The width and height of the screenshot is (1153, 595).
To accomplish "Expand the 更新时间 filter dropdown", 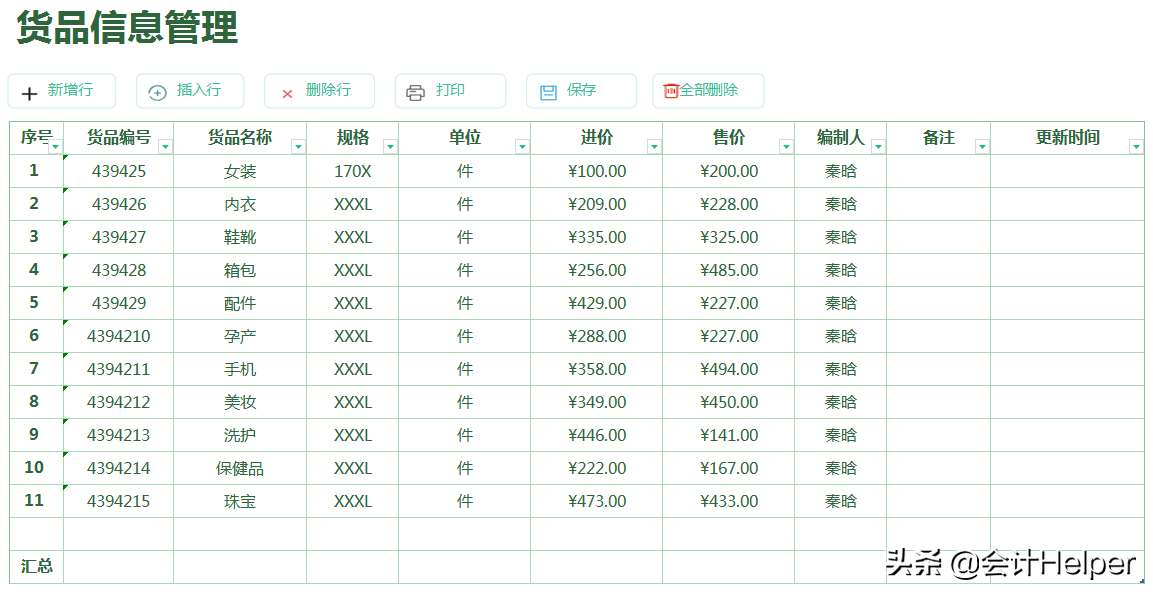I will pyautogui.click(x=1136, y=146).
